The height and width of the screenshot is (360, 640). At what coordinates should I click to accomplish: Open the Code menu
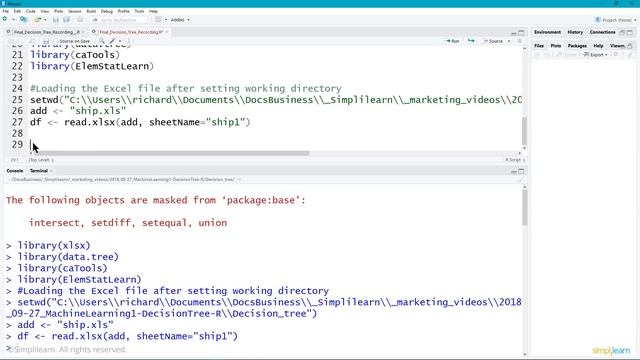coord(31,11)
